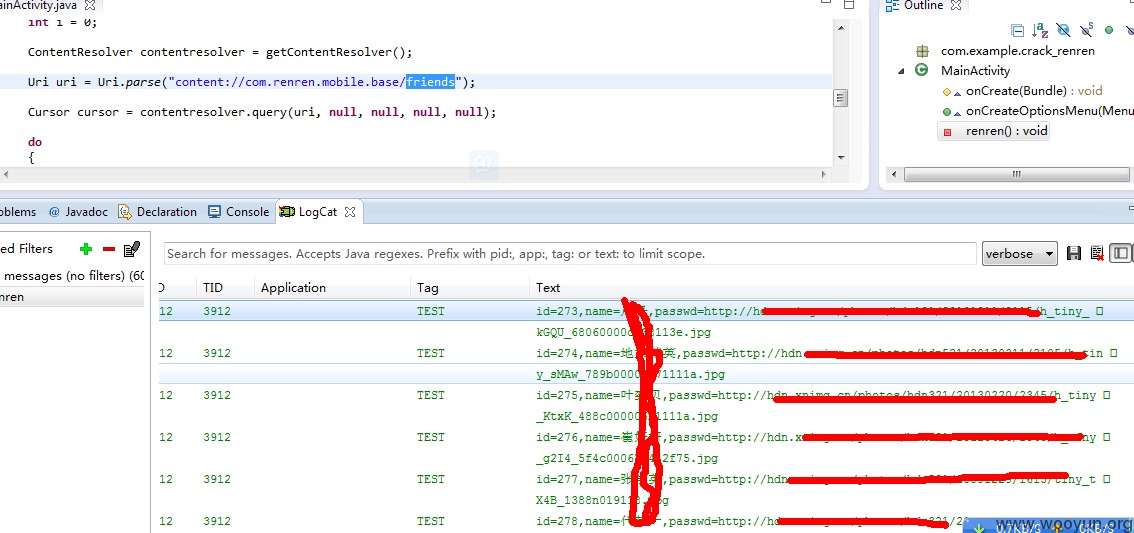Select the Outline view tab
The height and width of the screenshot is (533, 1134).
pyautogui.click(x=923, y=6)
